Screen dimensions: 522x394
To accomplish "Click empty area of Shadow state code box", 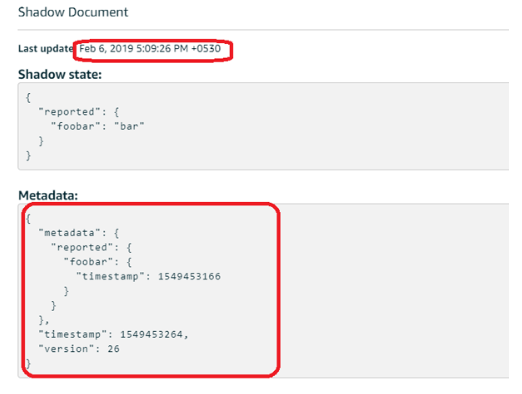I will click(333, 127).
